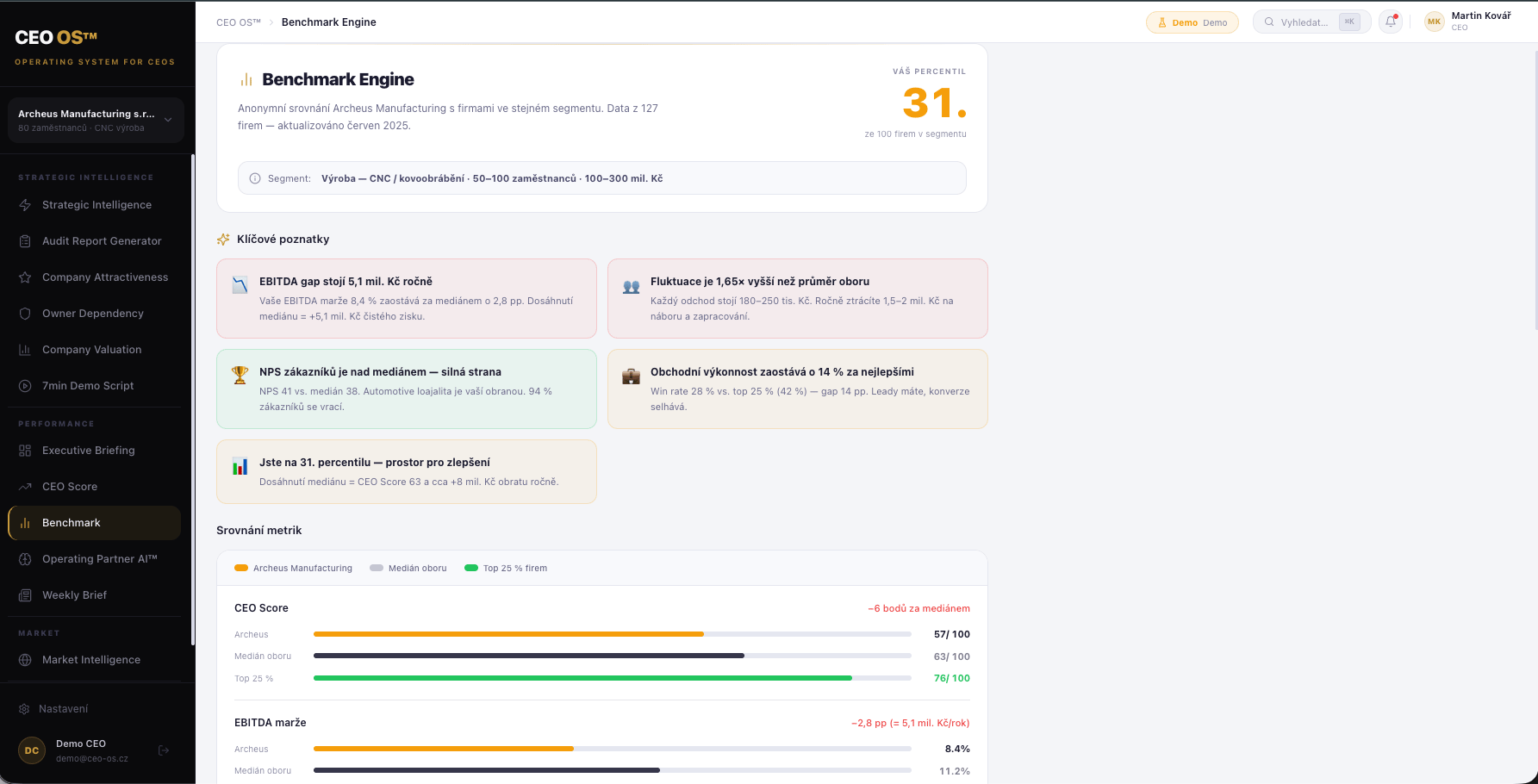Open Strategic Intelligence lightning icon
The width and height of the screenshot is (1538, 784).
click(25, 205)
